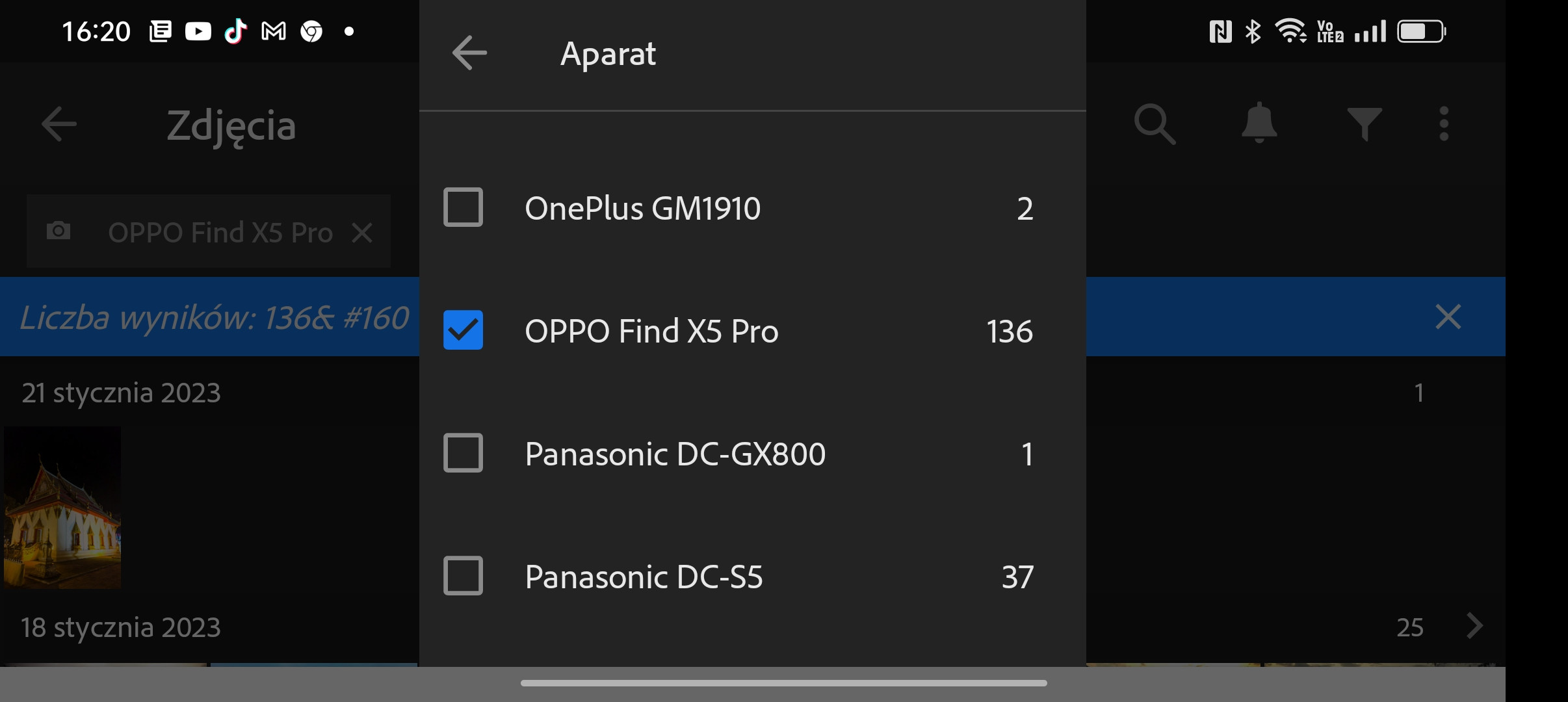1568x702 pixels.
Task: Tap the camera icon in the filter chip
Action: pyautogui.click(x=59, y=231)
